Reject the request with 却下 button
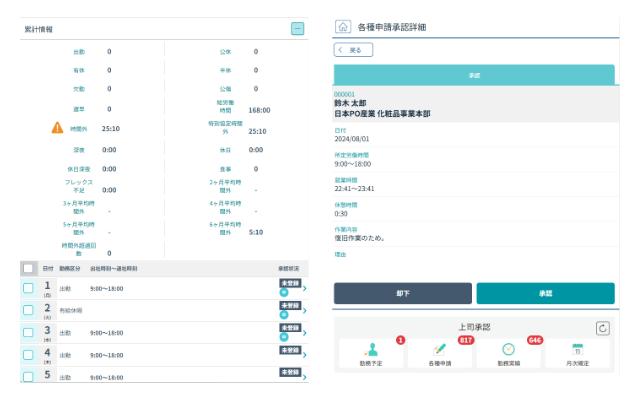Screen dimensions: 640x400 [x=402, y=293]
